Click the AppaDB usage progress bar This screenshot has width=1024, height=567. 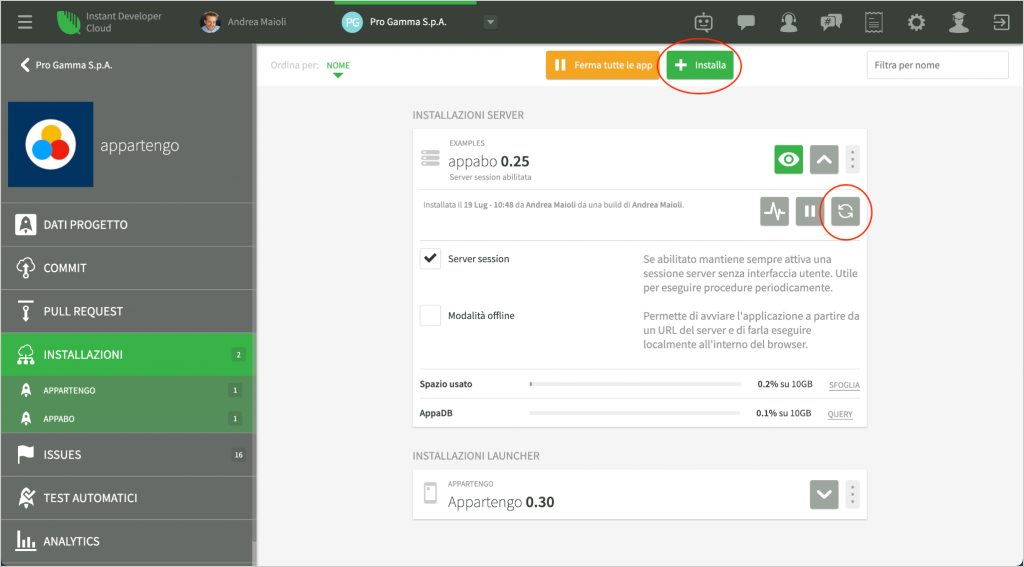click(x=635, y=413)
